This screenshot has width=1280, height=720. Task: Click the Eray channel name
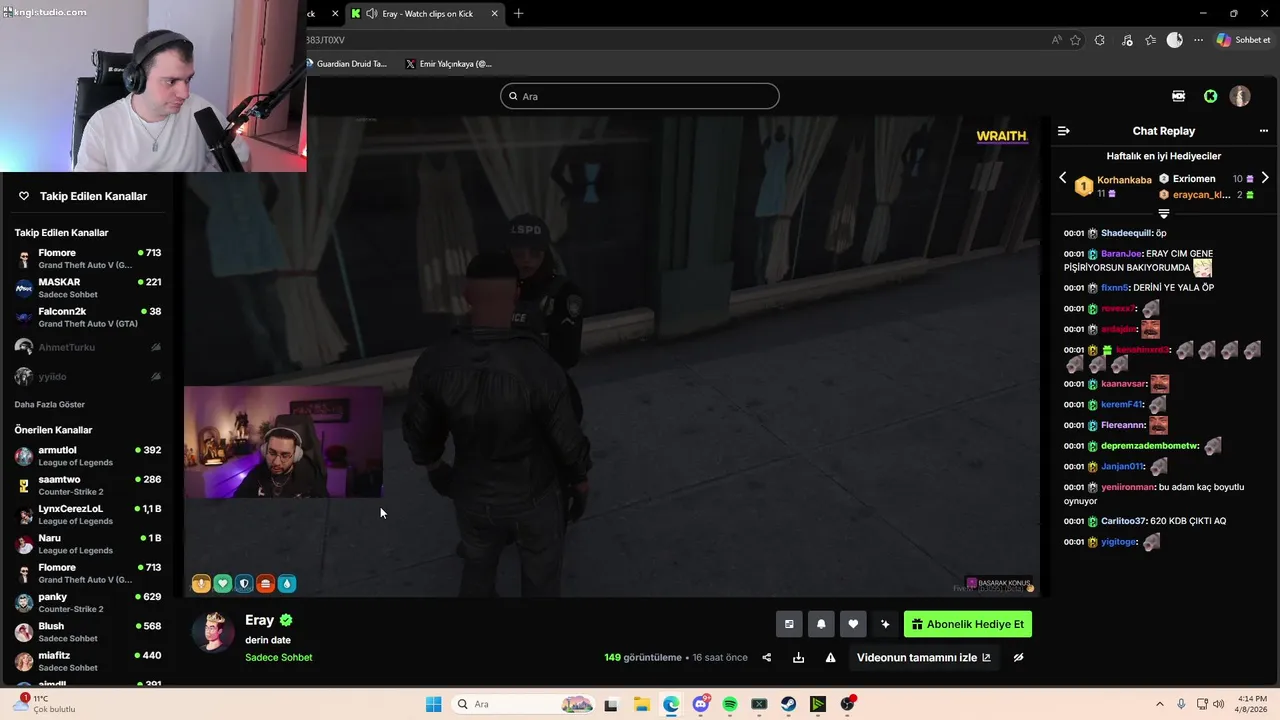click(x=259, y=620)
